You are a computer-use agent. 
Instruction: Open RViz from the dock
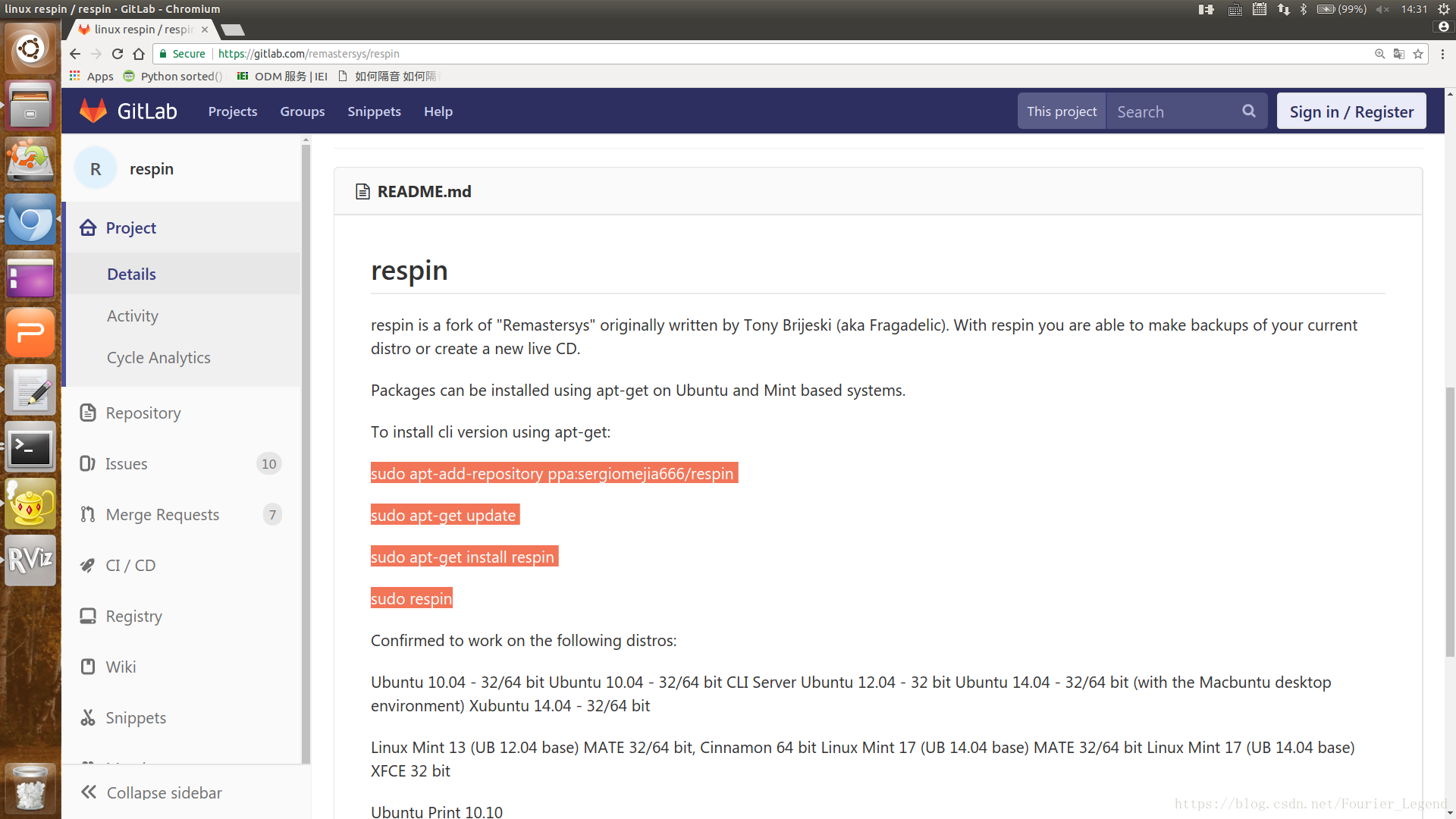(30, 560)
